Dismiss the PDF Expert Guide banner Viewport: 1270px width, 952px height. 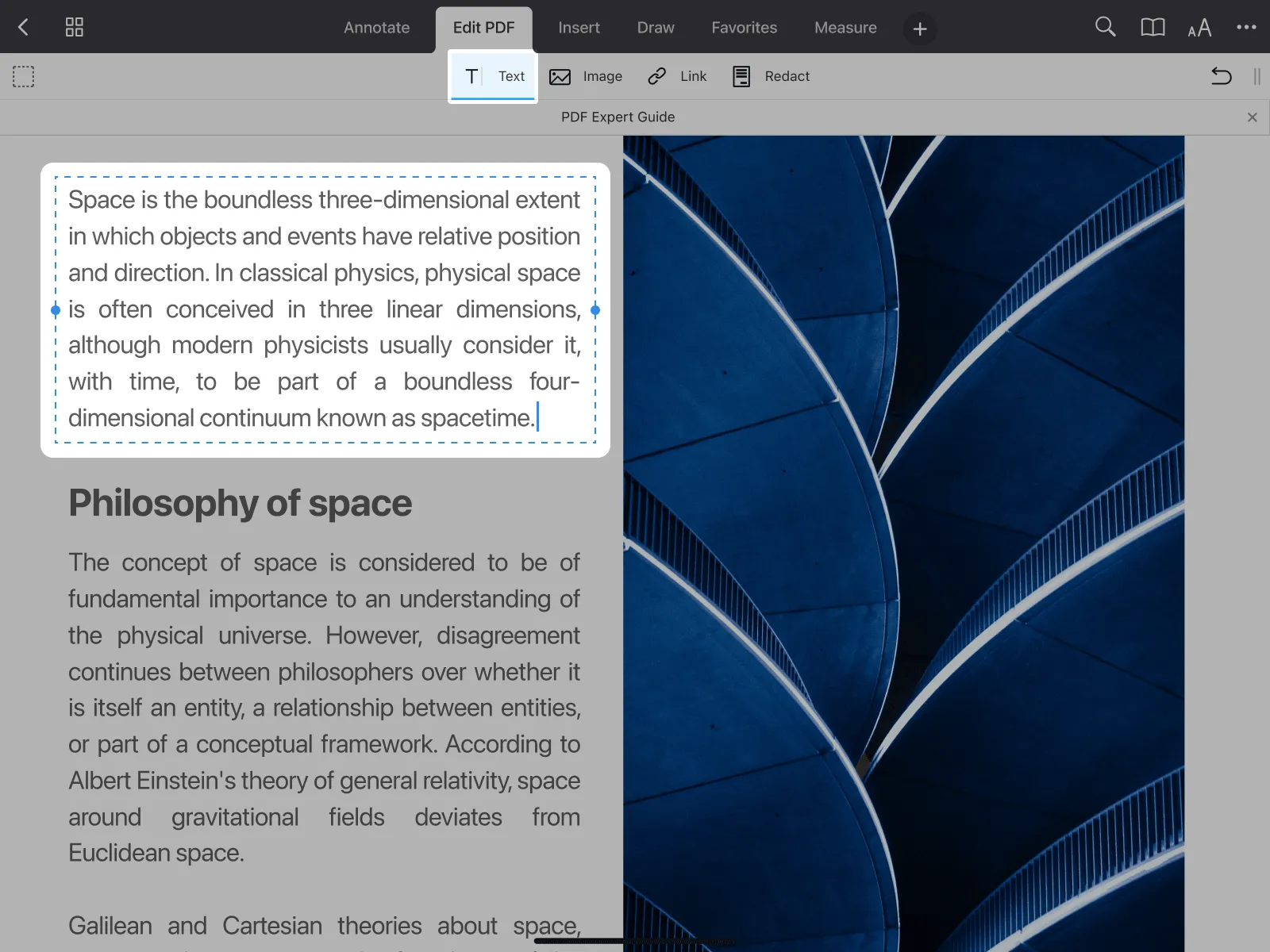click(1252, 117)
